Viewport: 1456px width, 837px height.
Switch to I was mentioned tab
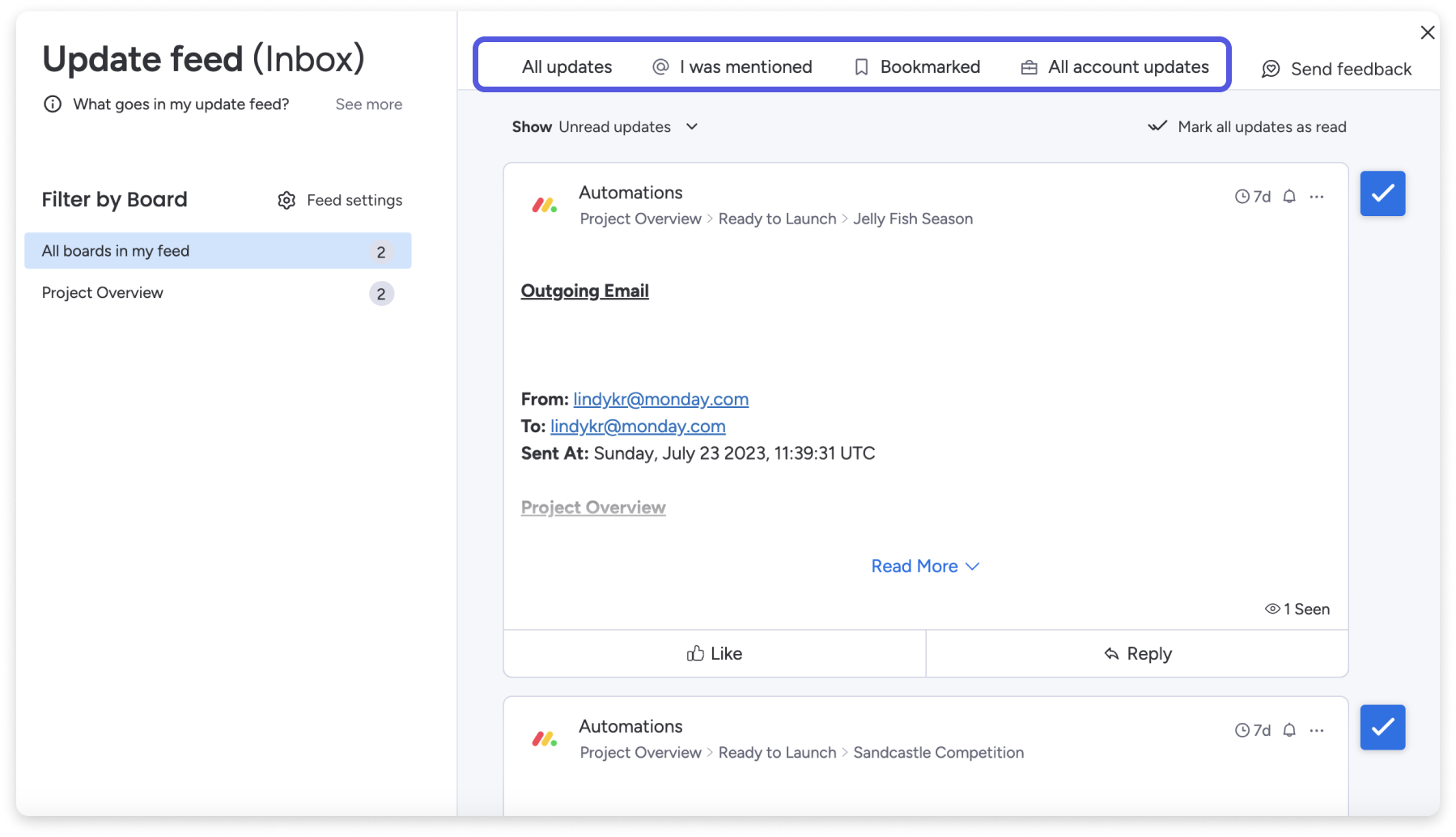pos(732,67)
